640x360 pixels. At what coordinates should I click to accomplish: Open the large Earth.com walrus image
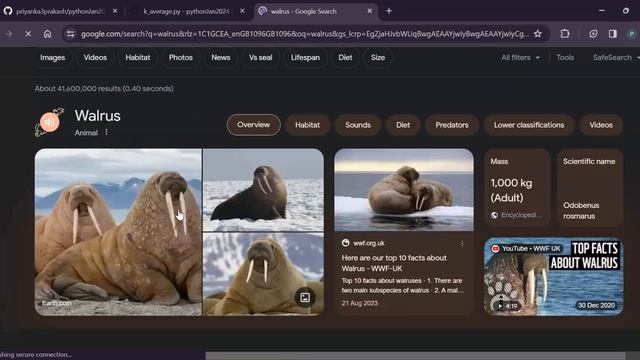pos(118,232)
